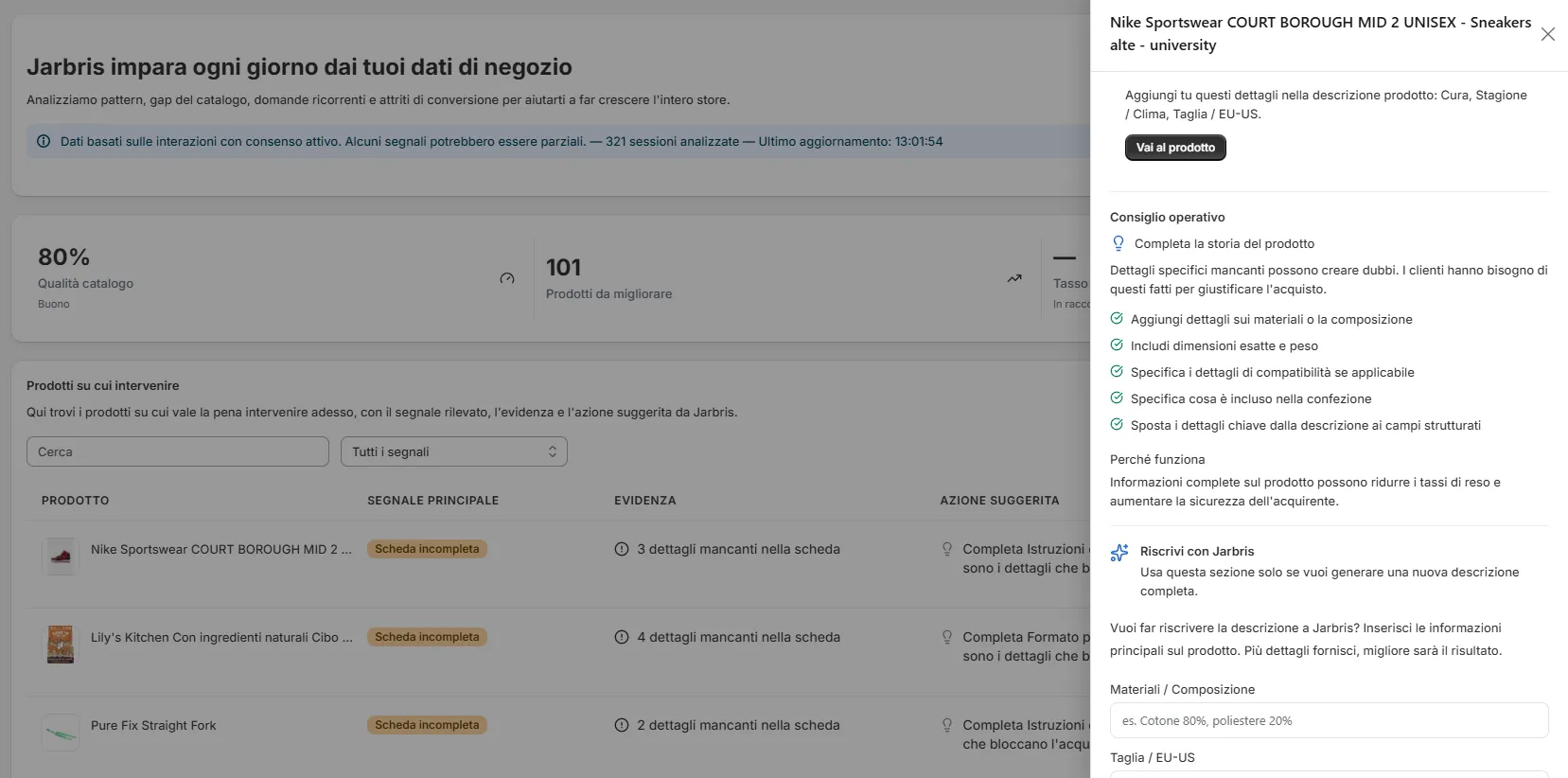Focus the 'Materiali / Composizione' input field
The width and height of the screenshot is (1568, 778).
1329,720
